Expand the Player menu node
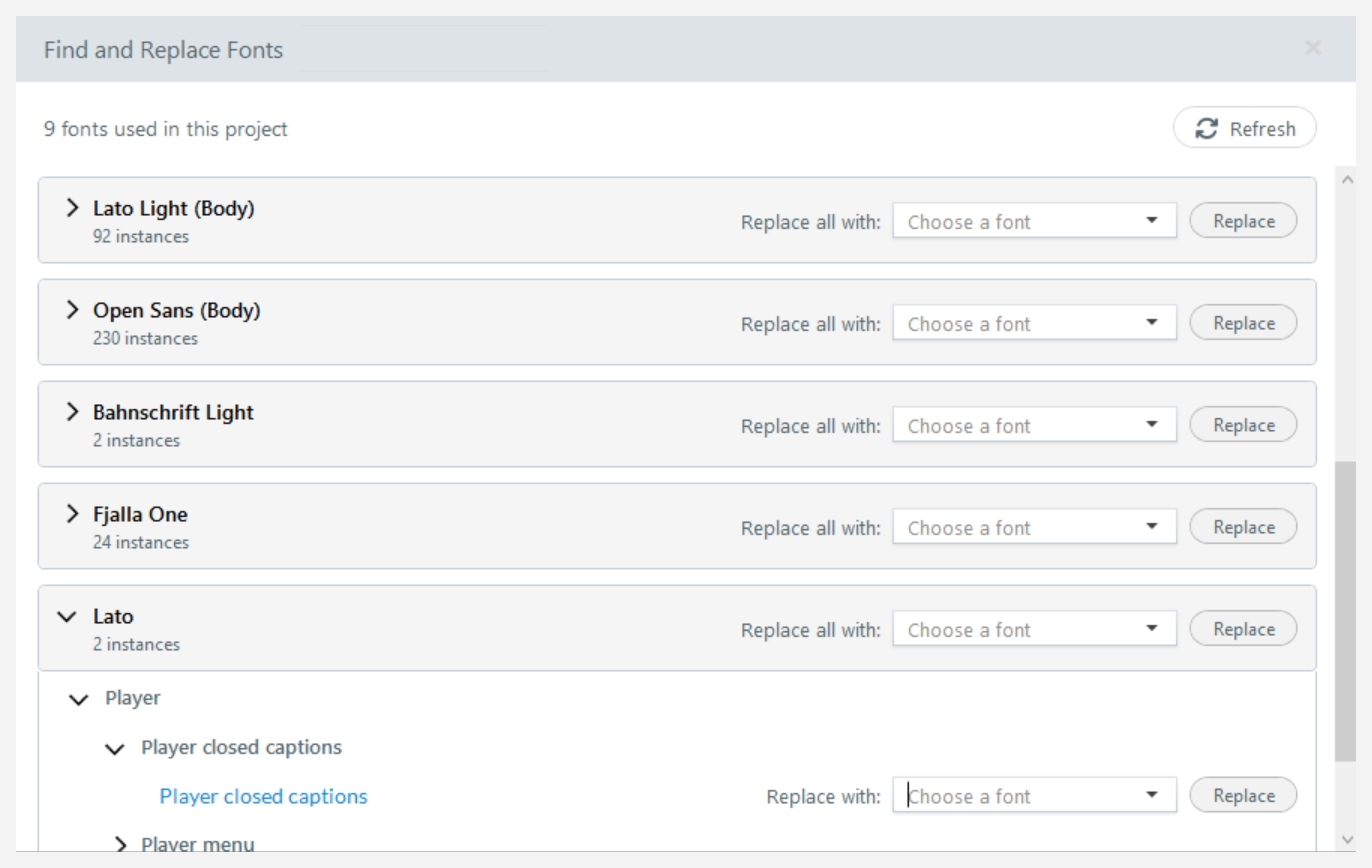This screenshot has width=1372, height=868. (121, 845)
